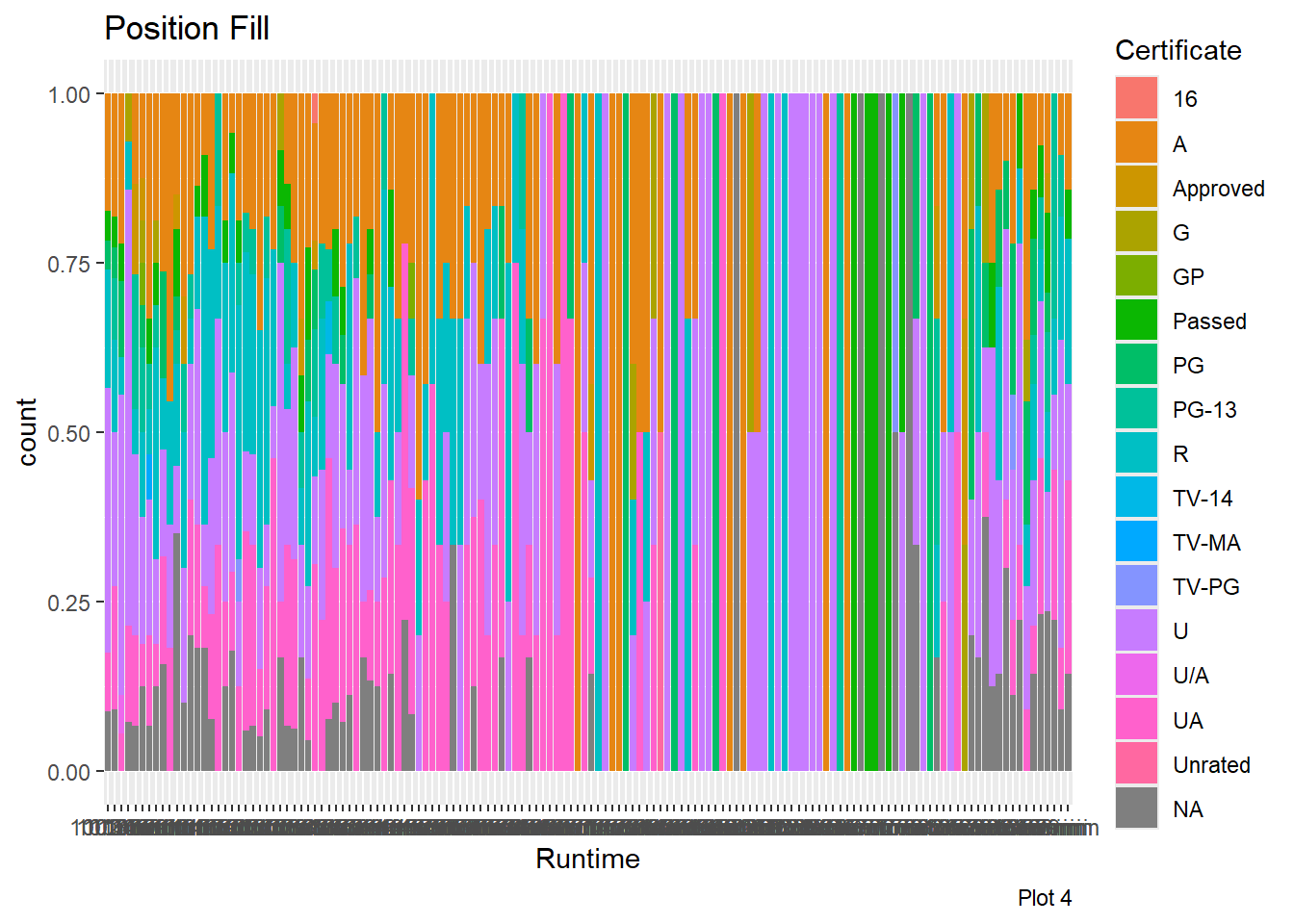The height and width of the screenshot is (924, 1294).
Task: Click the Position Fill chart title
Action: click(189, 28)
